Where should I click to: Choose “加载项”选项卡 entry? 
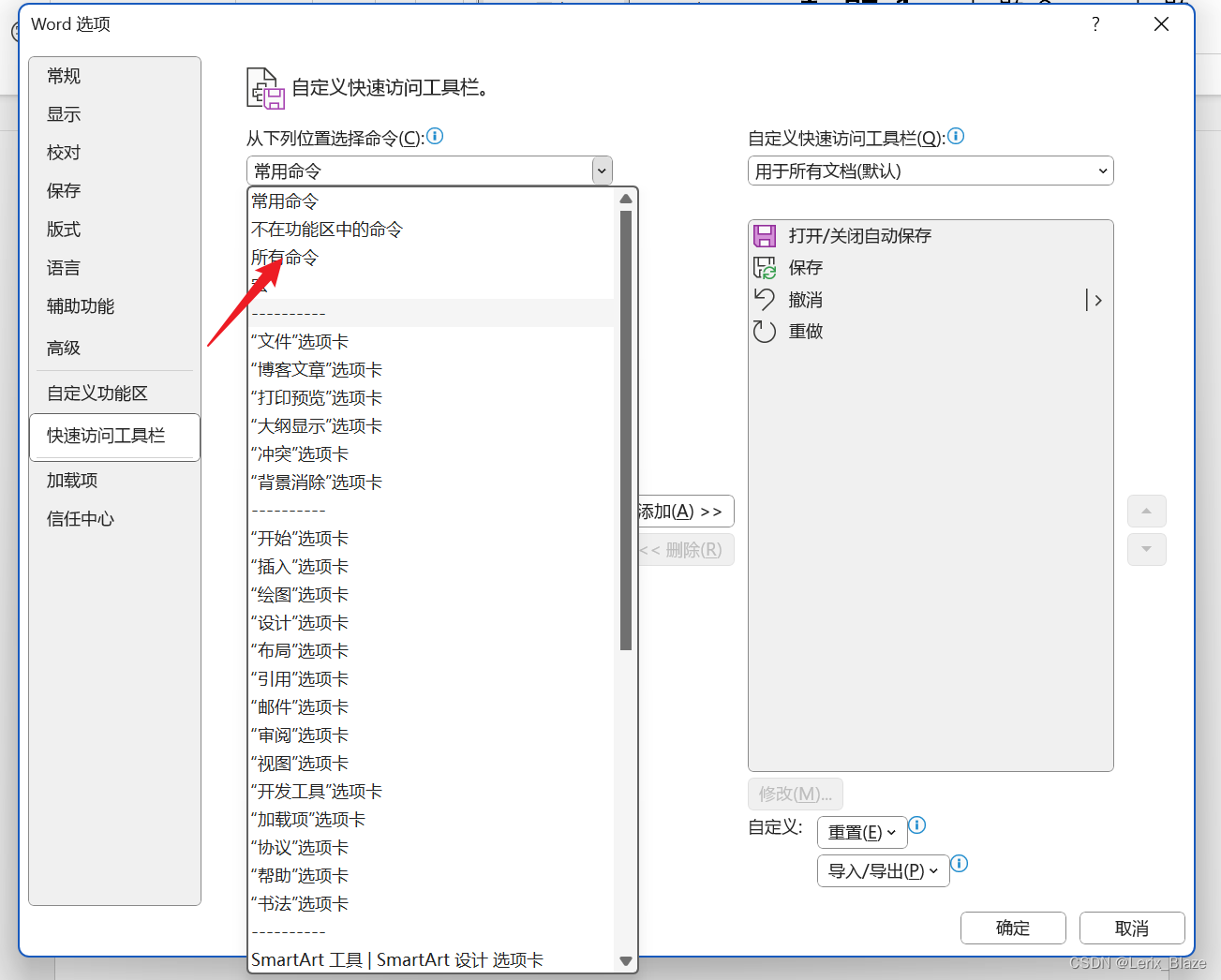click(432, 820)
